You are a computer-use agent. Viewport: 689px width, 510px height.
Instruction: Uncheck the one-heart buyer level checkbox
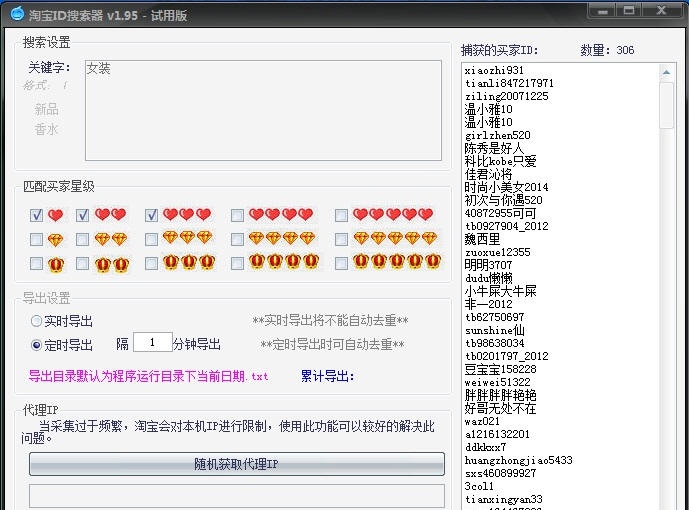(x=37, y=215)
